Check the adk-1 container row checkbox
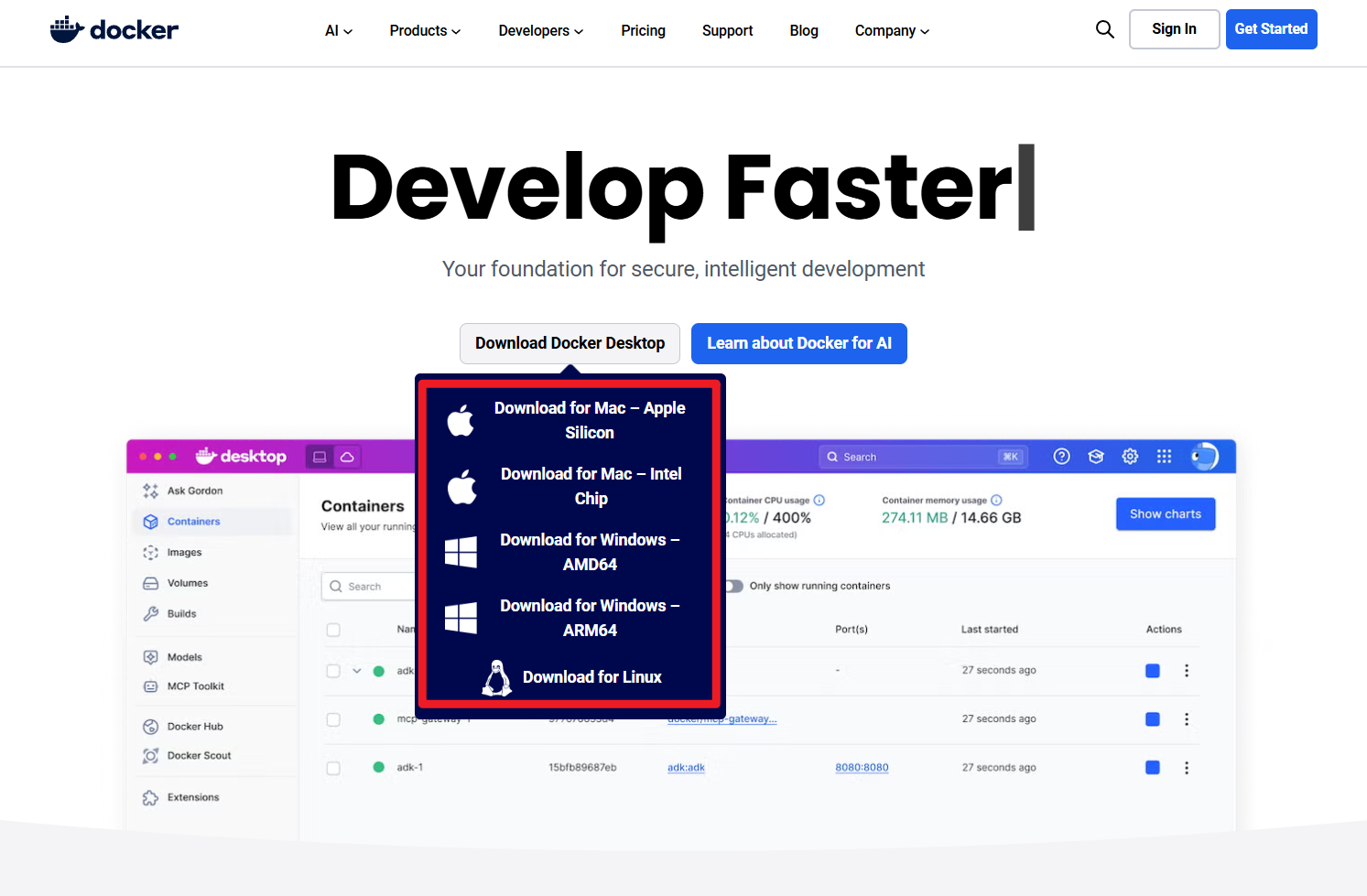The image size is (1367, 896). pos(333,768)
